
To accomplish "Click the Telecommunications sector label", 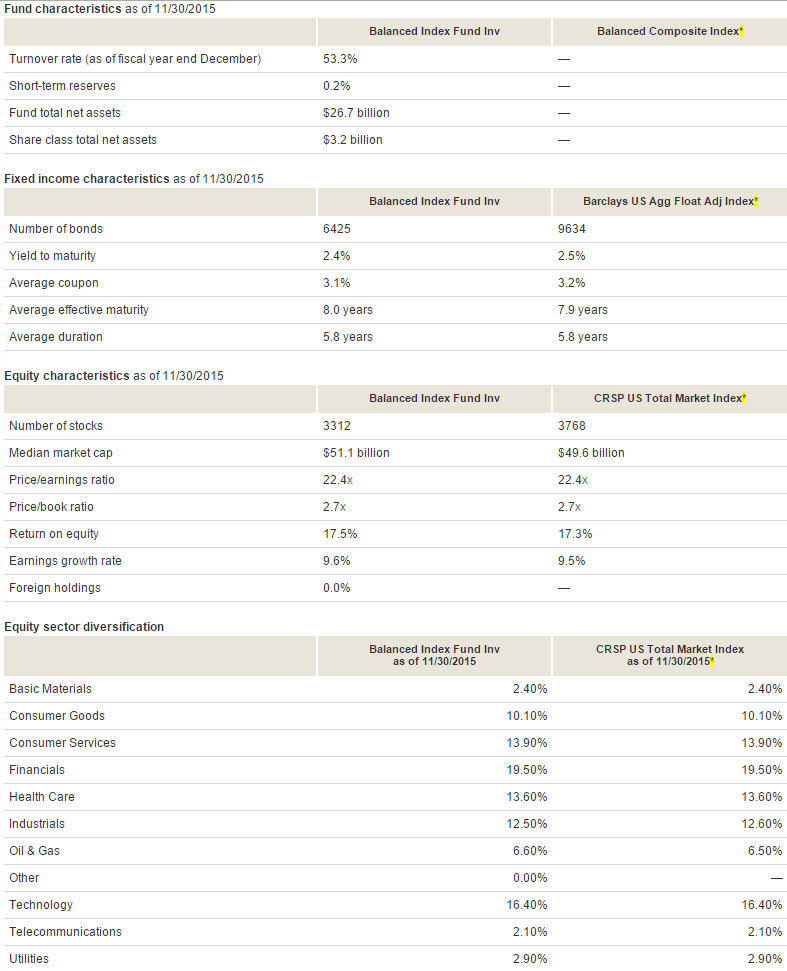I will [x=65, y=932].
